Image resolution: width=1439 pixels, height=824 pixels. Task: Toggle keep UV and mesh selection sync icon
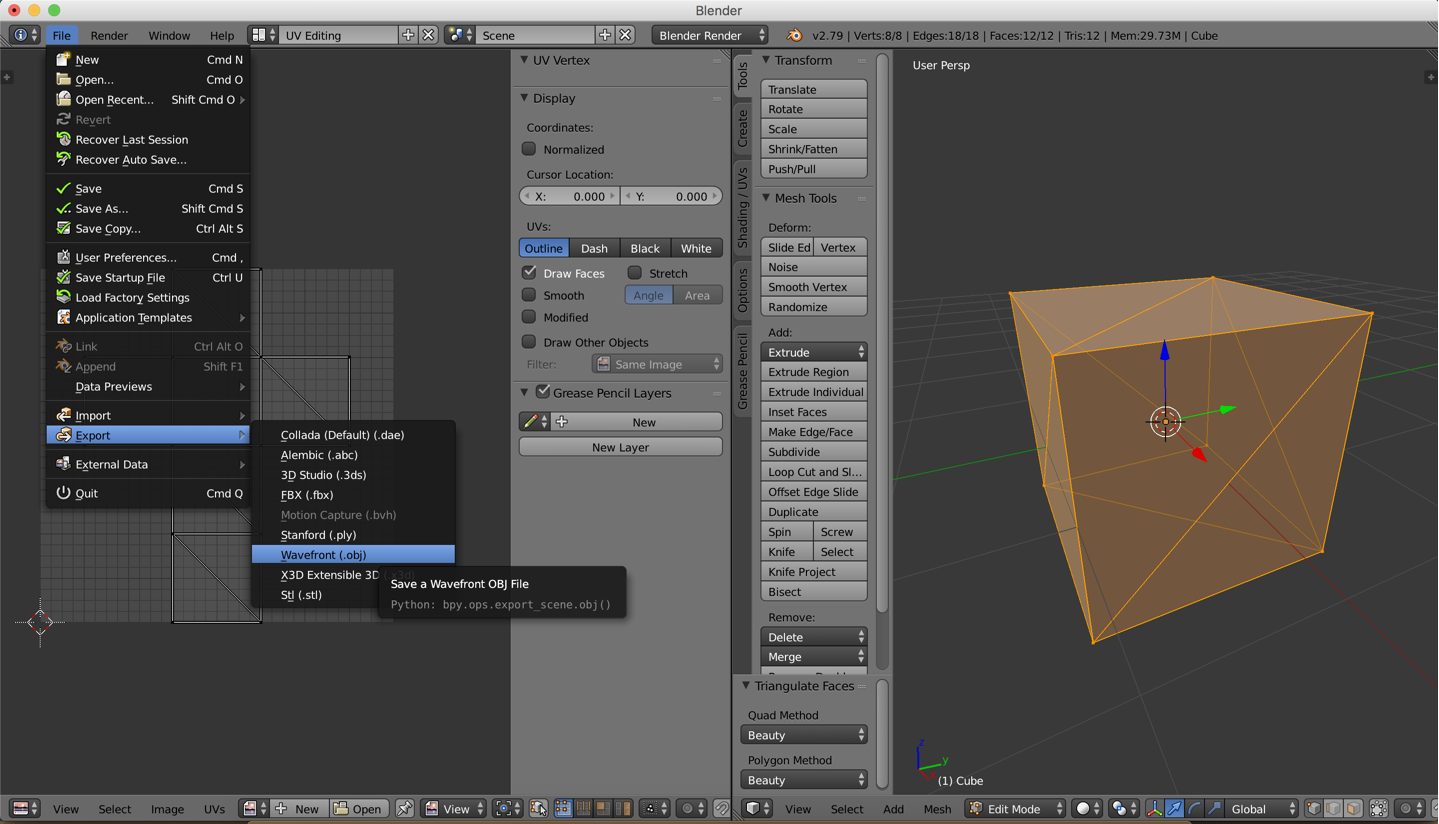click(539, 808)
